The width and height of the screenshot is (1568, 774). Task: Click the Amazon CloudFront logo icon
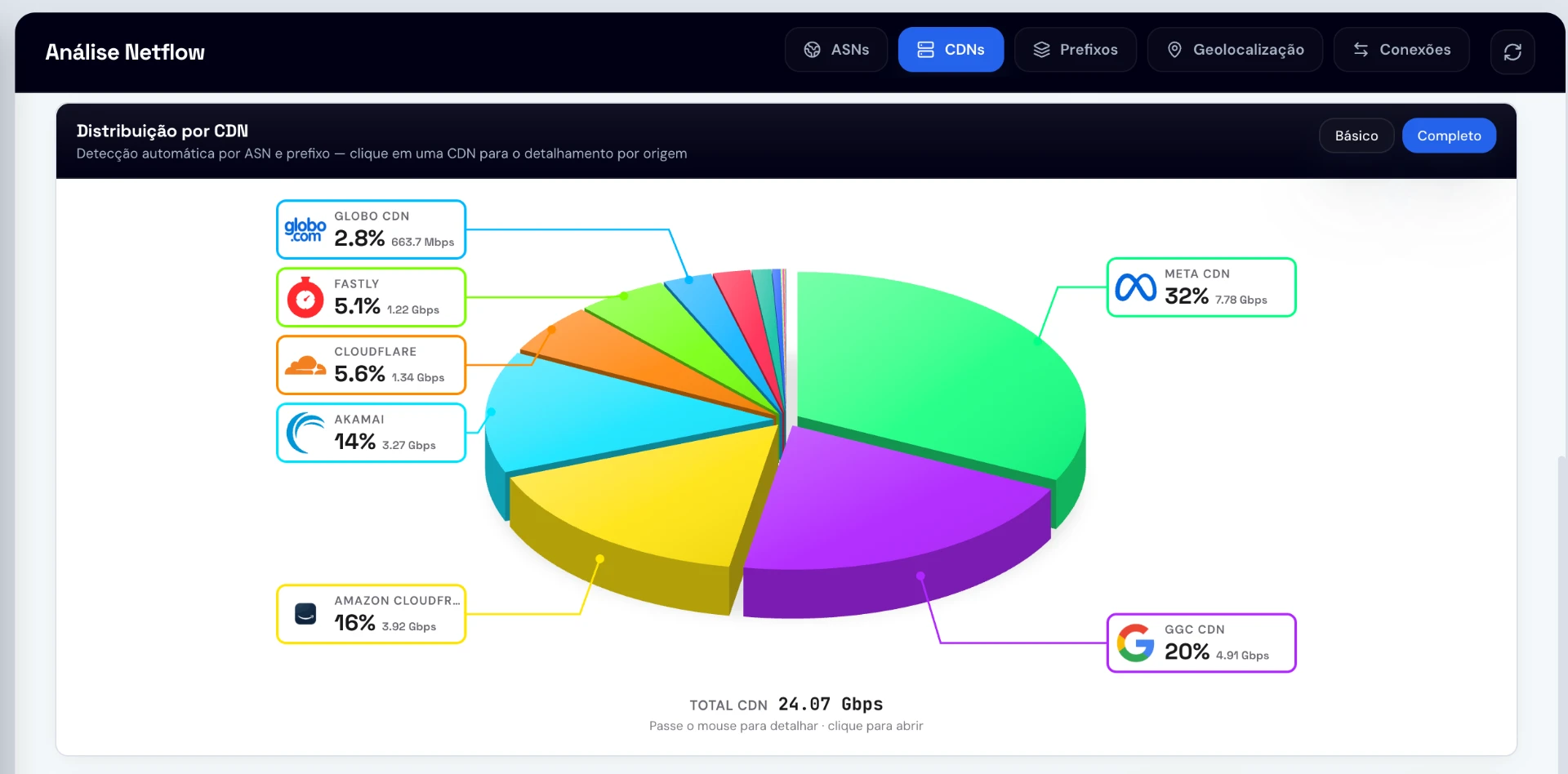coord(305,614)
